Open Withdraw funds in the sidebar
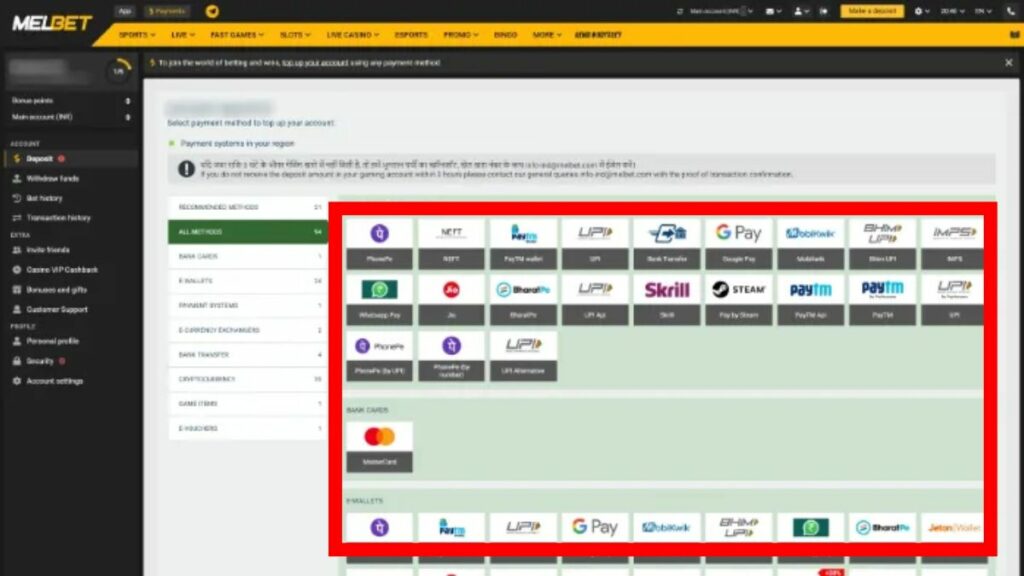Screen dimensions: 1024x576 point(52,178)
